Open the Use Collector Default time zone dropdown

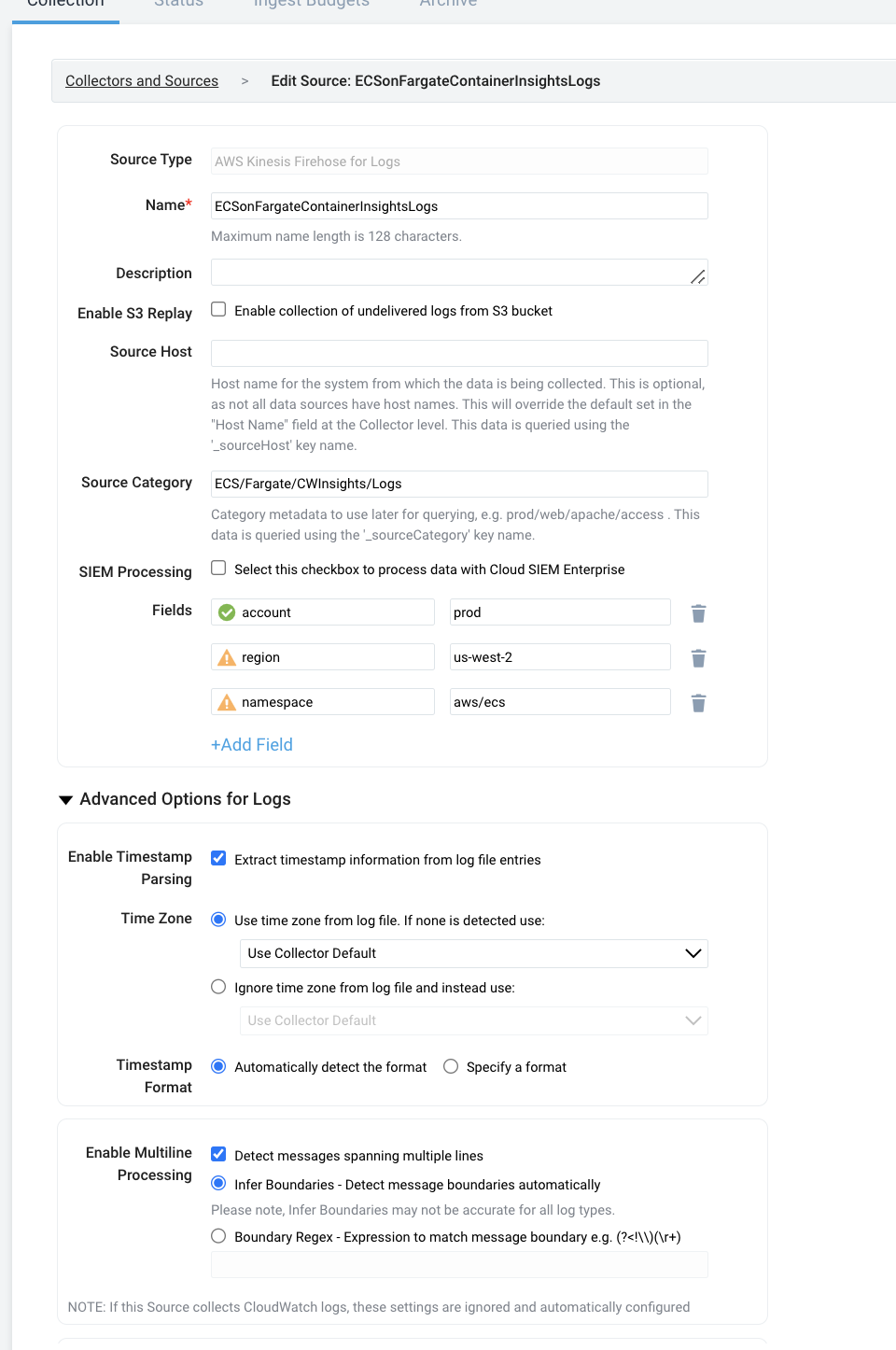(473, 953)
